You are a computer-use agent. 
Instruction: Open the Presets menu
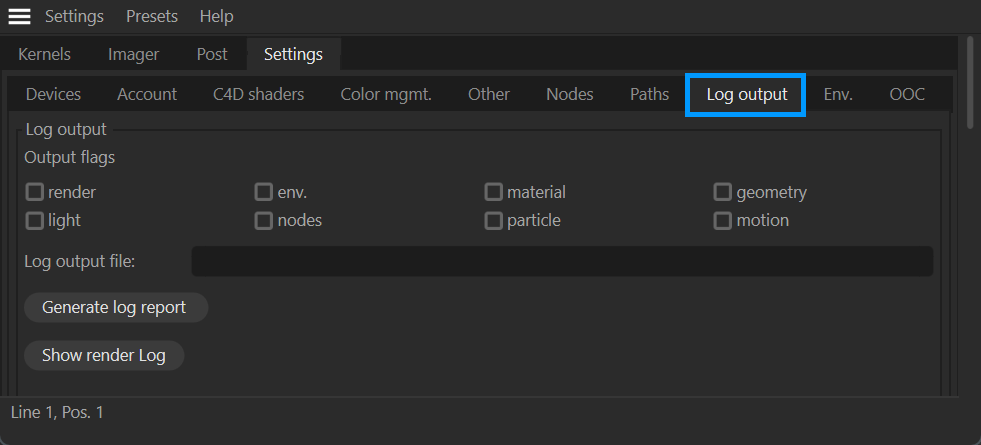[x=152, y=16]
